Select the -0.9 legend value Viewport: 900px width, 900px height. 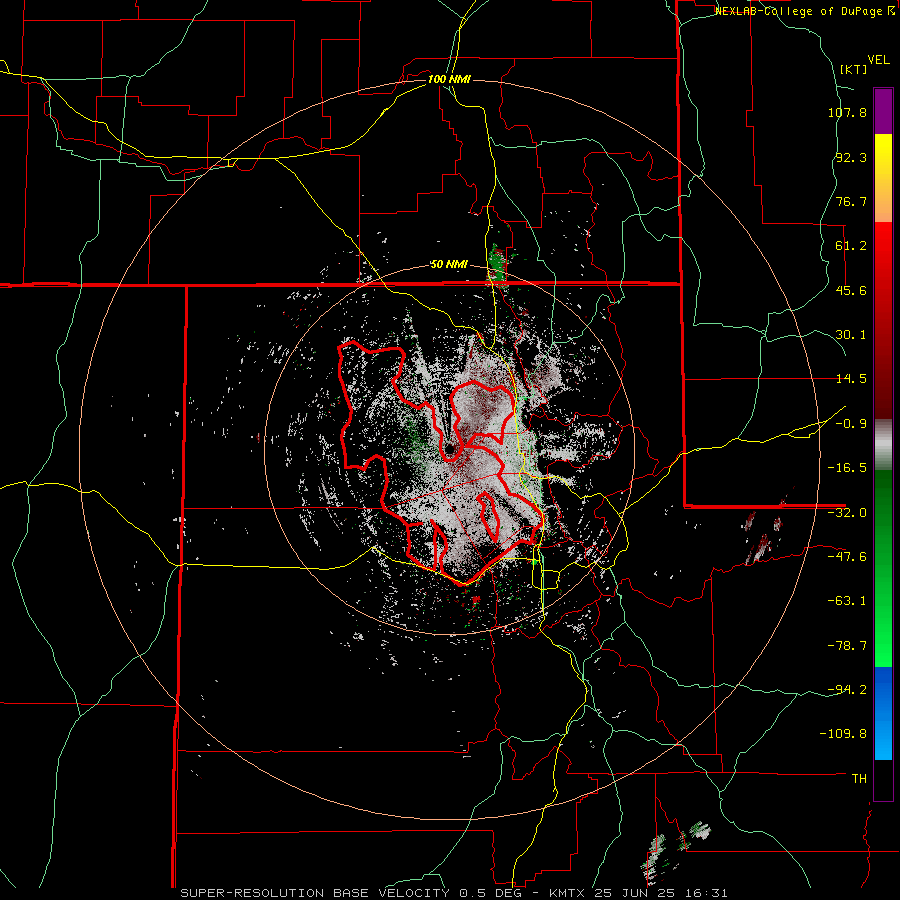851,424
